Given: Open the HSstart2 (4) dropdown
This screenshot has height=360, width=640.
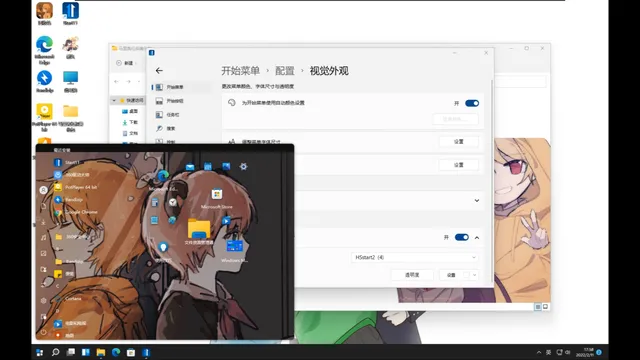Looking at the screenshot, I should [415, 258].
